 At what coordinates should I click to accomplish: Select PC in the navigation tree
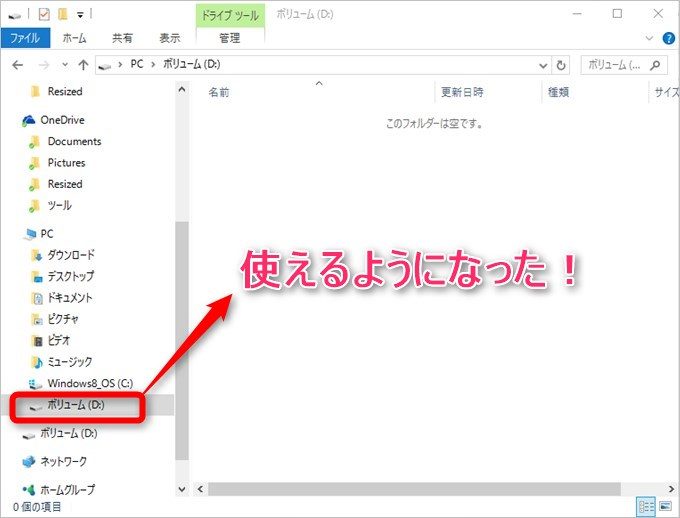pyautogui.click(x=47, y=234)
